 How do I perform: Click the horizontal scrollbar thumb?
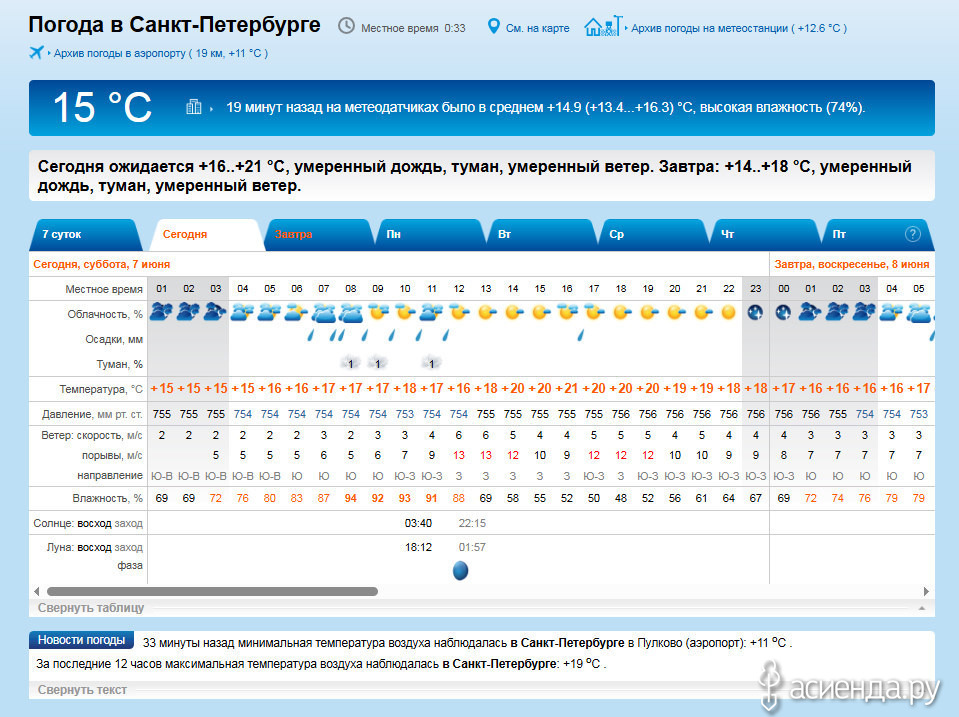coord(212,591)
